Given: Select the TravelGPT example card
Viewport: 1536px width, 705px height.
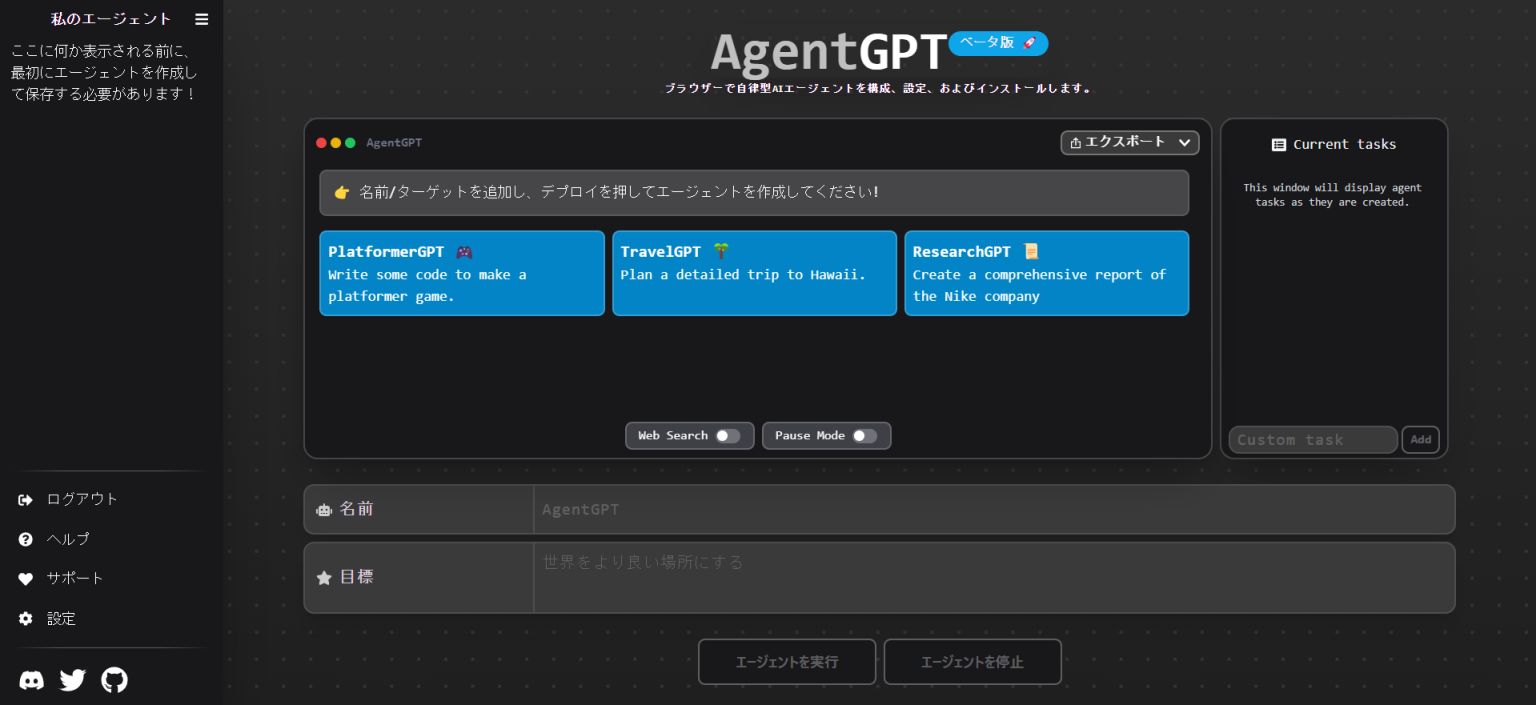Looking at the screenshot, I should (754, 273).
